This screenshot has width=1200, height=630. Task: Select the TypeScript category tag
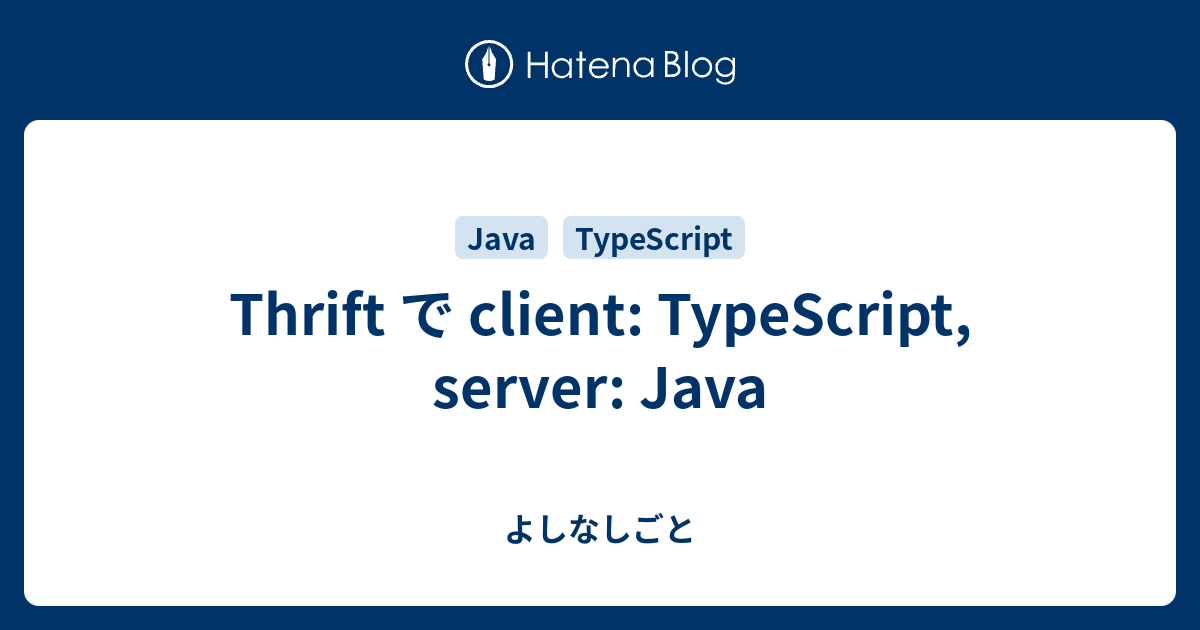click(x=654, y=239)
